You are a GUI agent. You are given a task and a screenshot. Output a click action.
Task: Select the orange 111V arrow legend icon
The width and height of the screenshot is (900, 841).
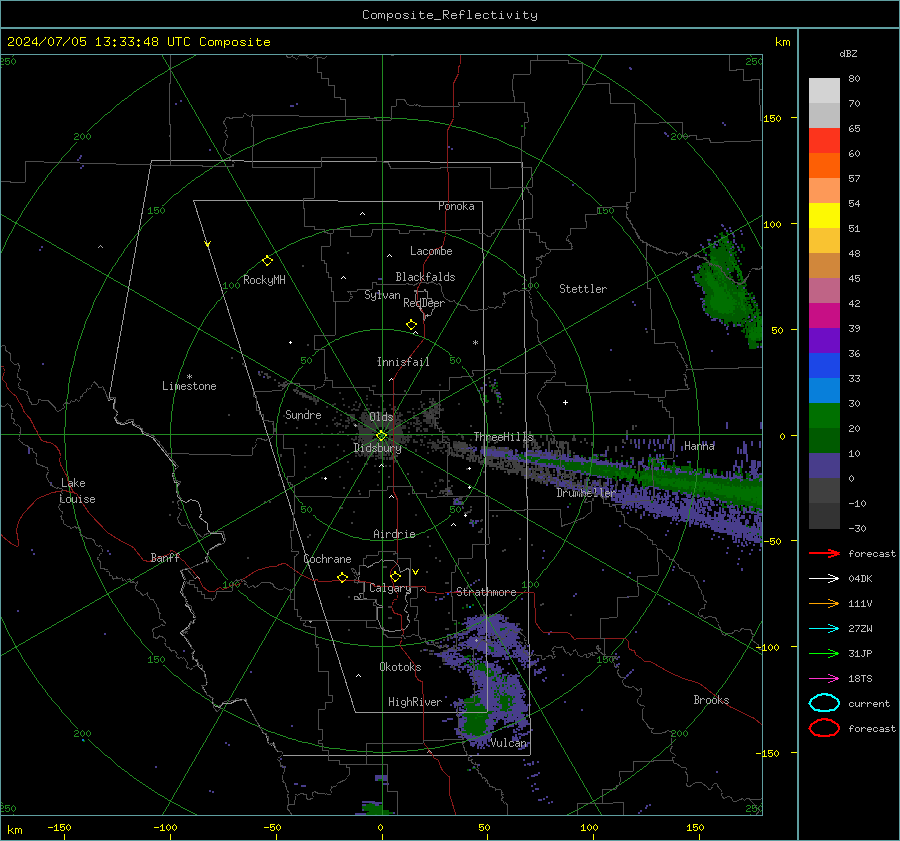[824, 603]
